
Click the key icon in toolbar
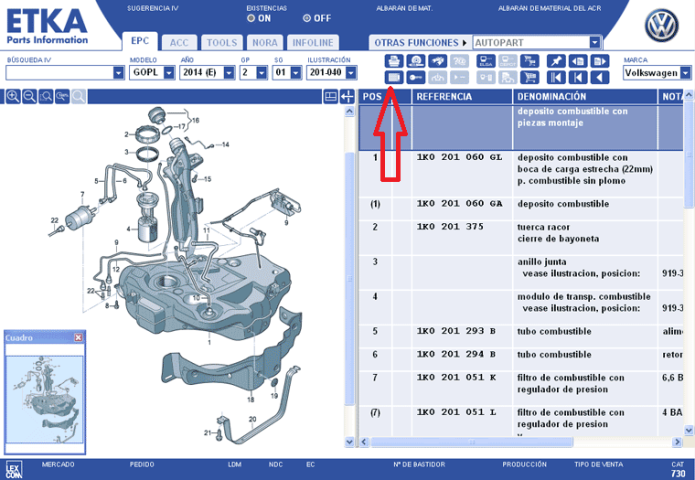(x=416, y=78)
